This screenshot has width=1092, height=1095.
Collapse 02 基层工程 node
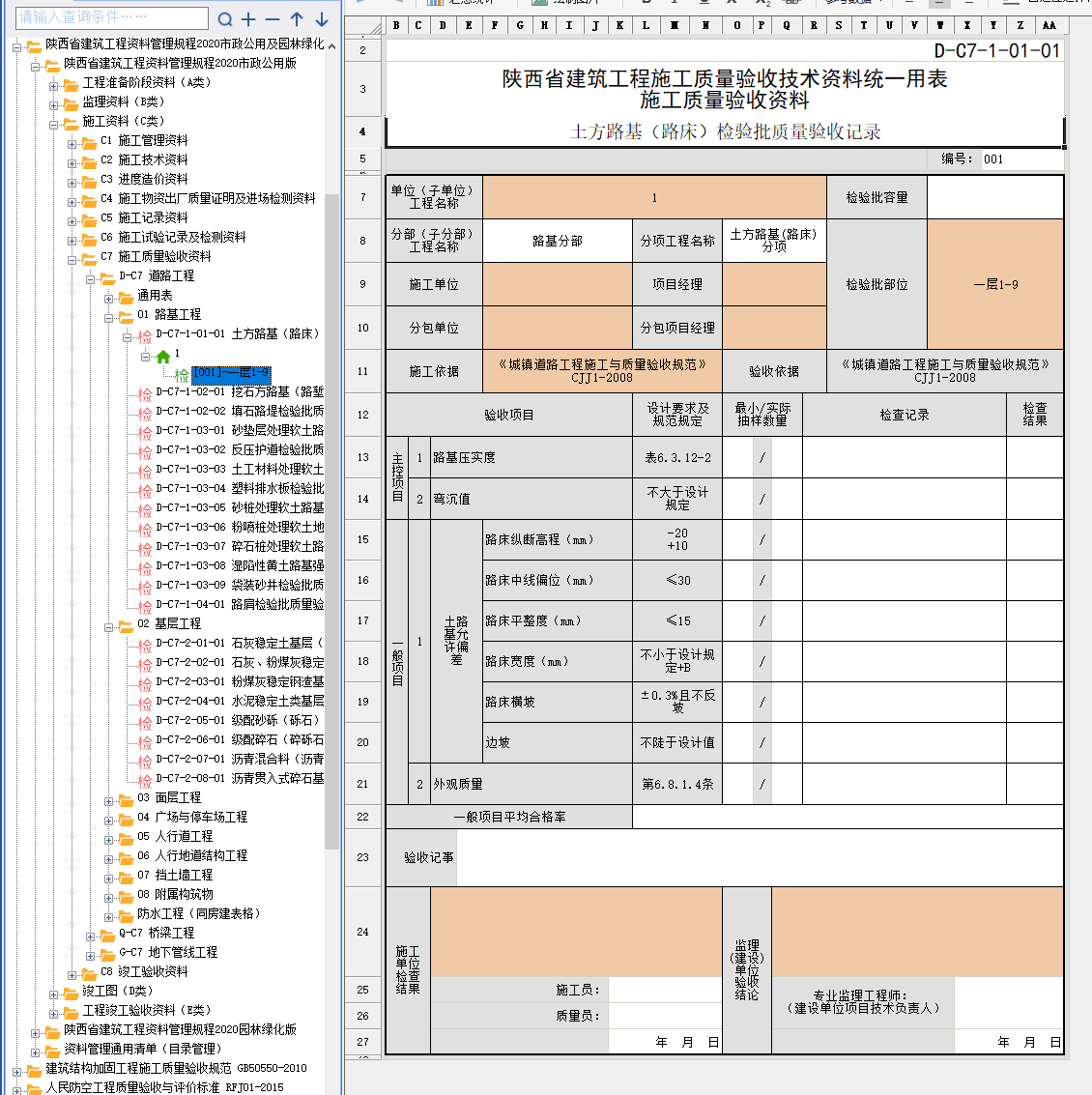coord(108,627)
